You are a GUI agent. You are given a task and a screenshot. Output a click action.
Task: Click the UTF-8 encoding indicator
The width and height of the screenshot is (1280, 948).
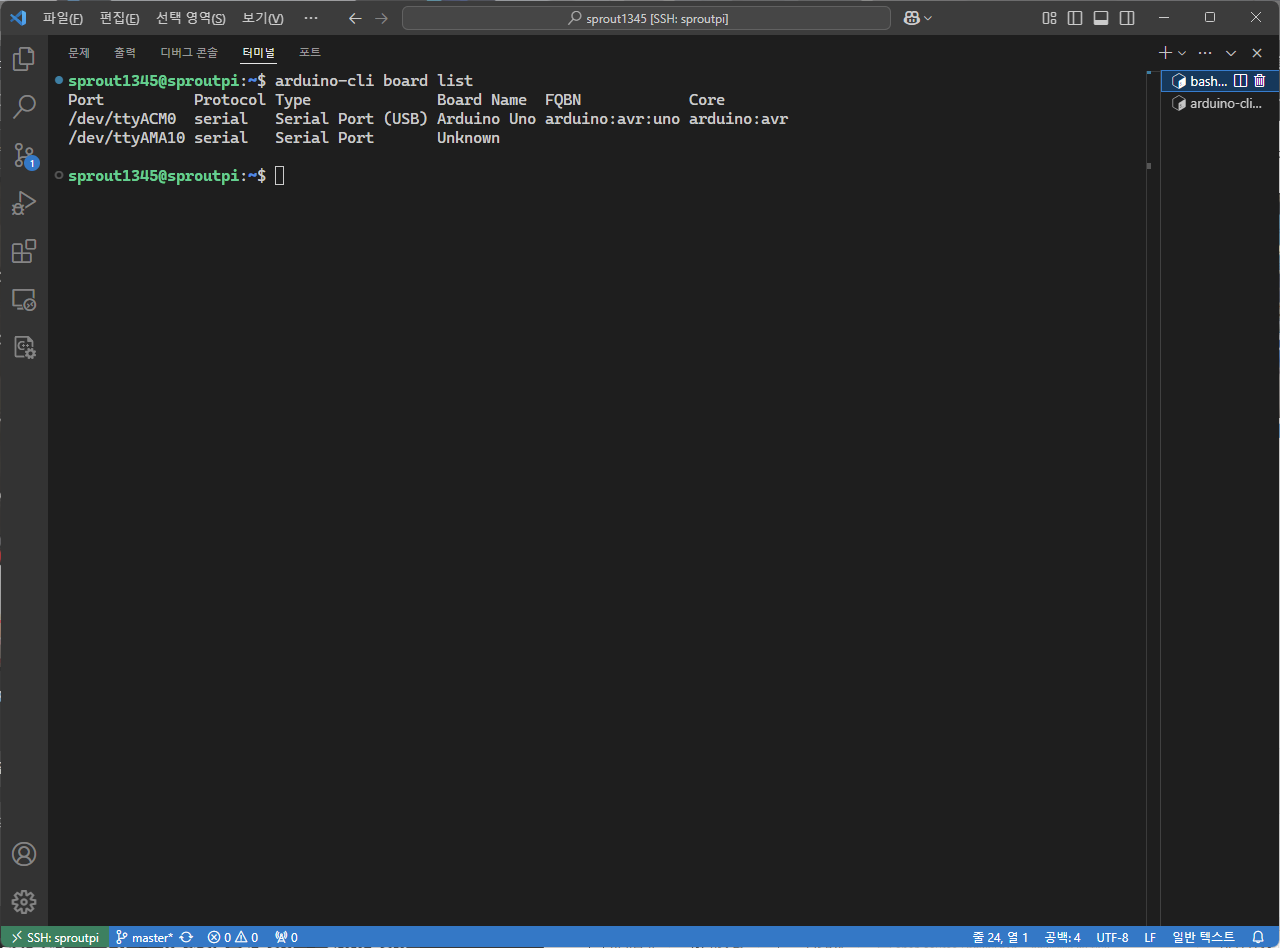[1112, 937]
